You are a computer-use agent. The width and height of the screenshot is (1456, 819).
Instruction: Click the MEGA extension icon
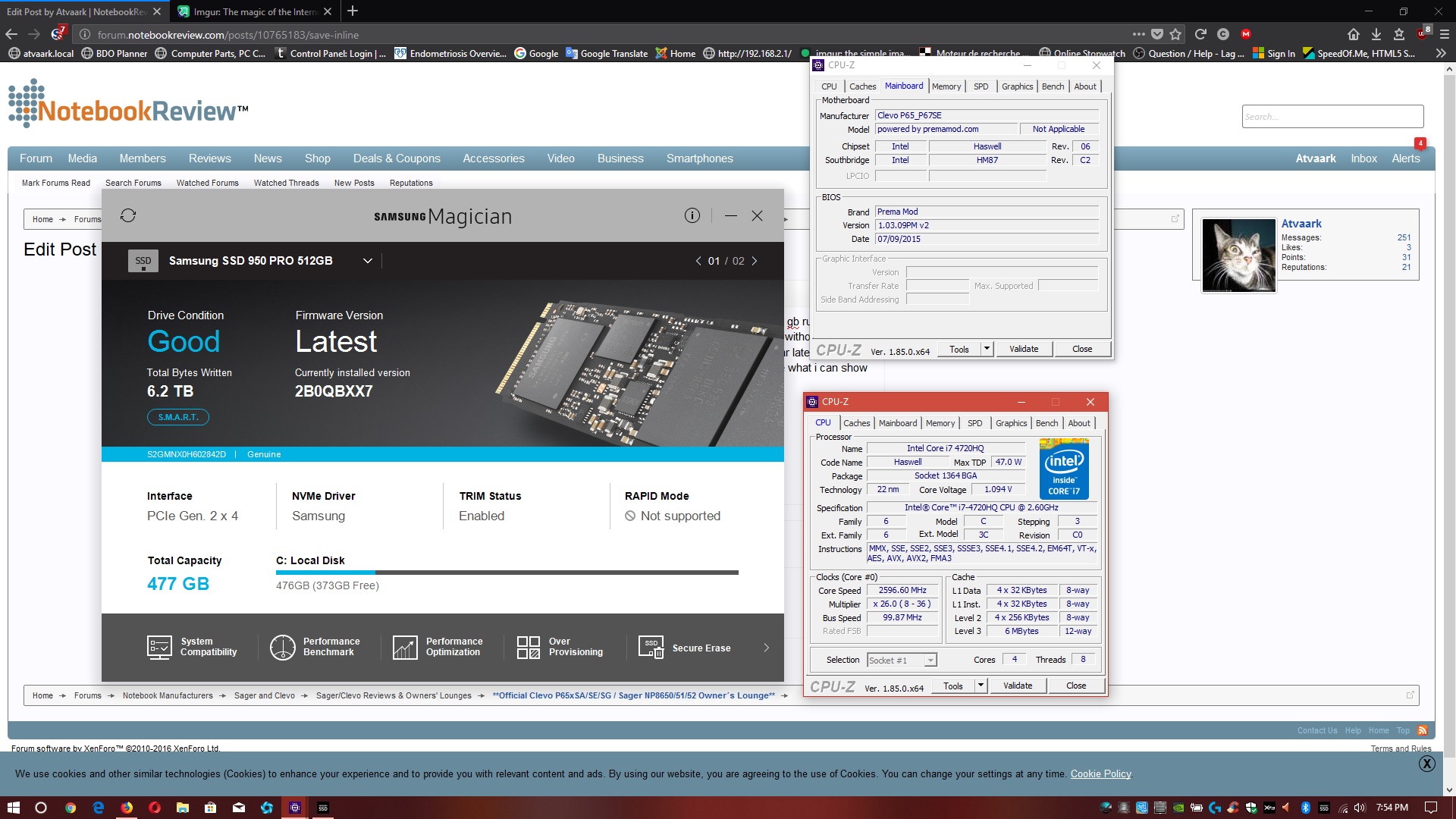(1245, 34)
